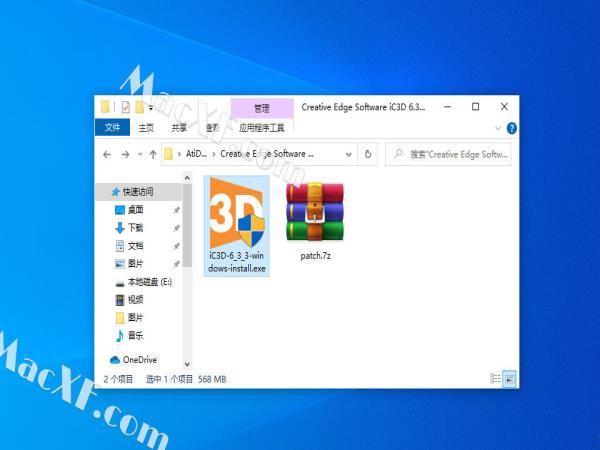
Task: Click the AtiD... breadcrumb segment
Action: coord(196,154)
